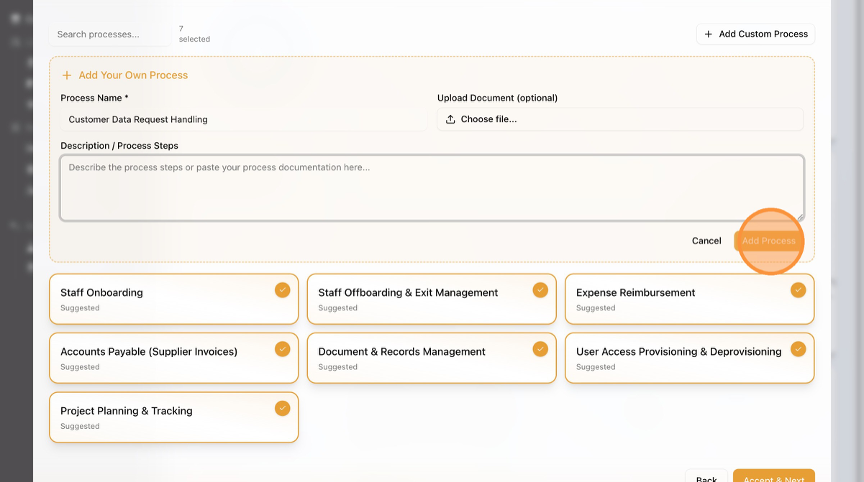Image resolution: width=864 pixels, height=482 pixels.
Task: Toggle Document & Records Management checkmark
Action: pos(540,349)
